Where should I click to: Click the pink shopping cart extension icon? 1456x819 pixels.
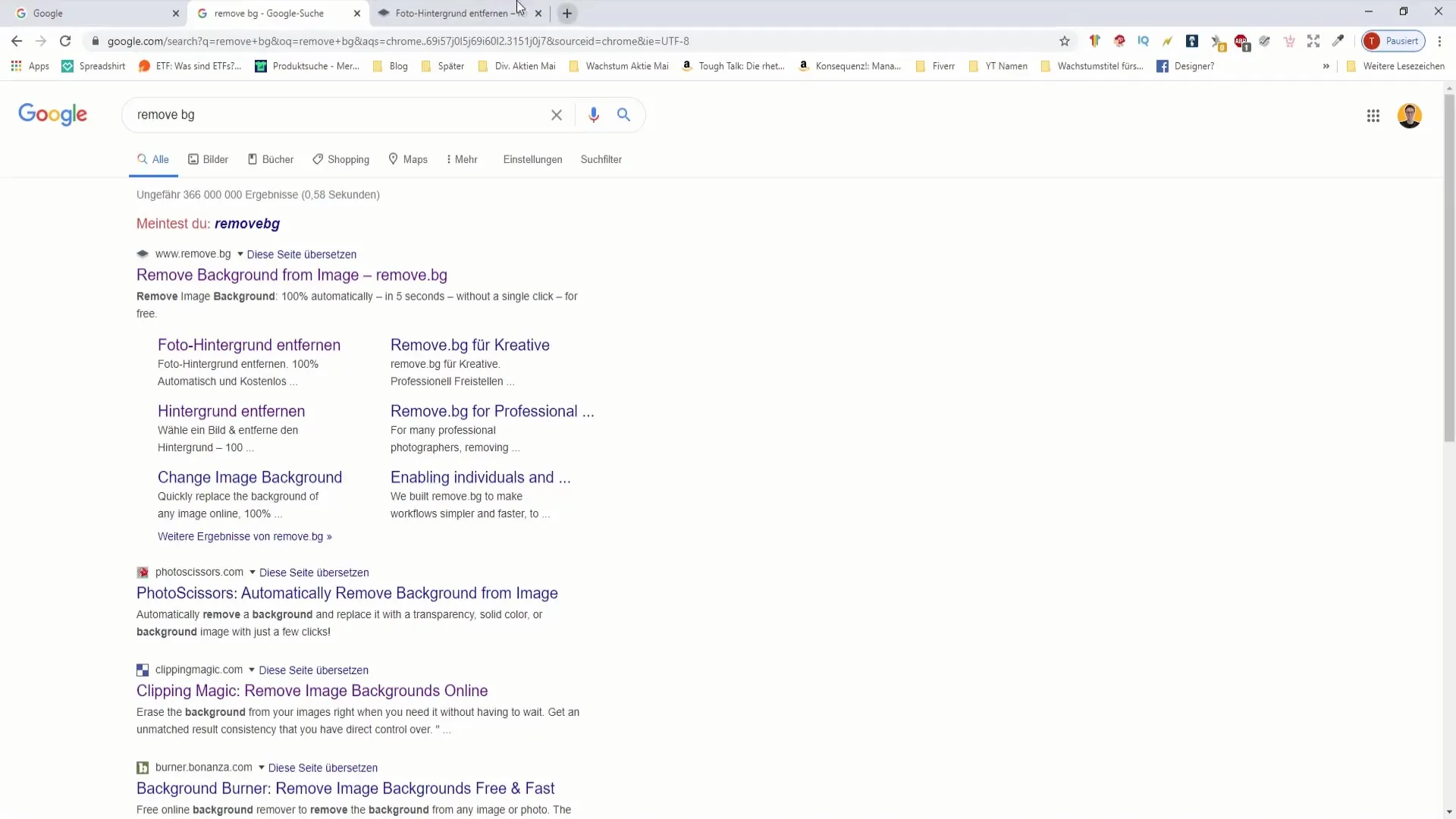1289,41
